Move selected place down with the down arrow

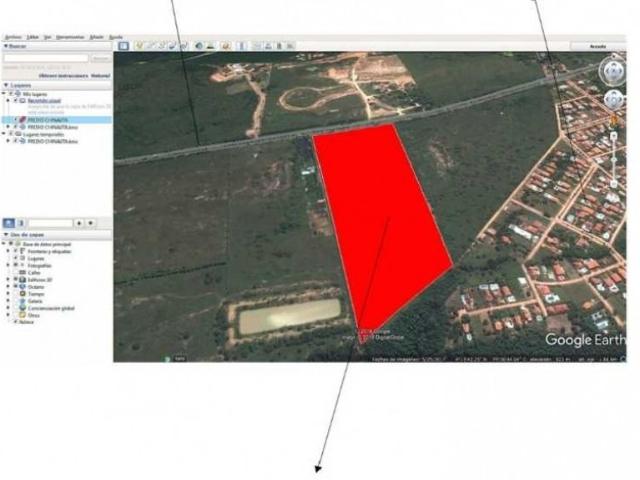(x=91, y=223)
